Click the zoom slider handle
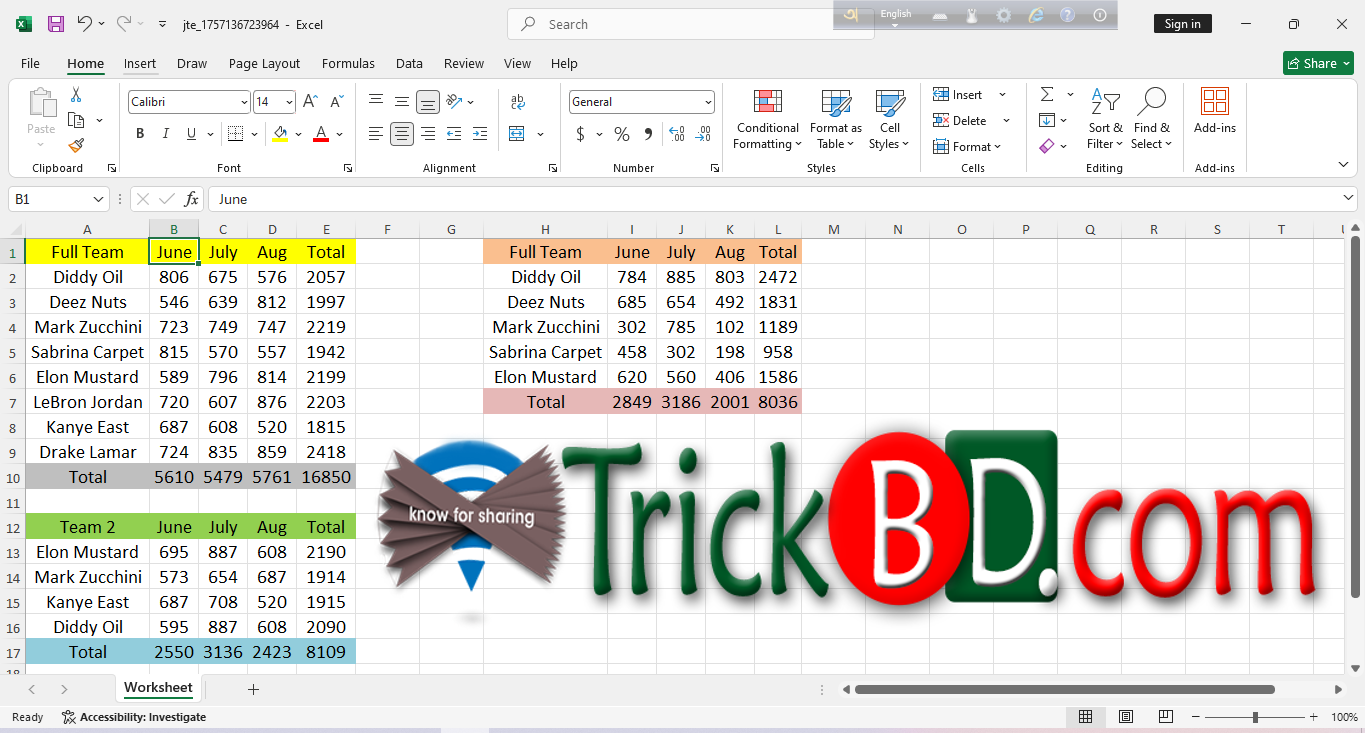The image size is (1365, 733). 1255,717
